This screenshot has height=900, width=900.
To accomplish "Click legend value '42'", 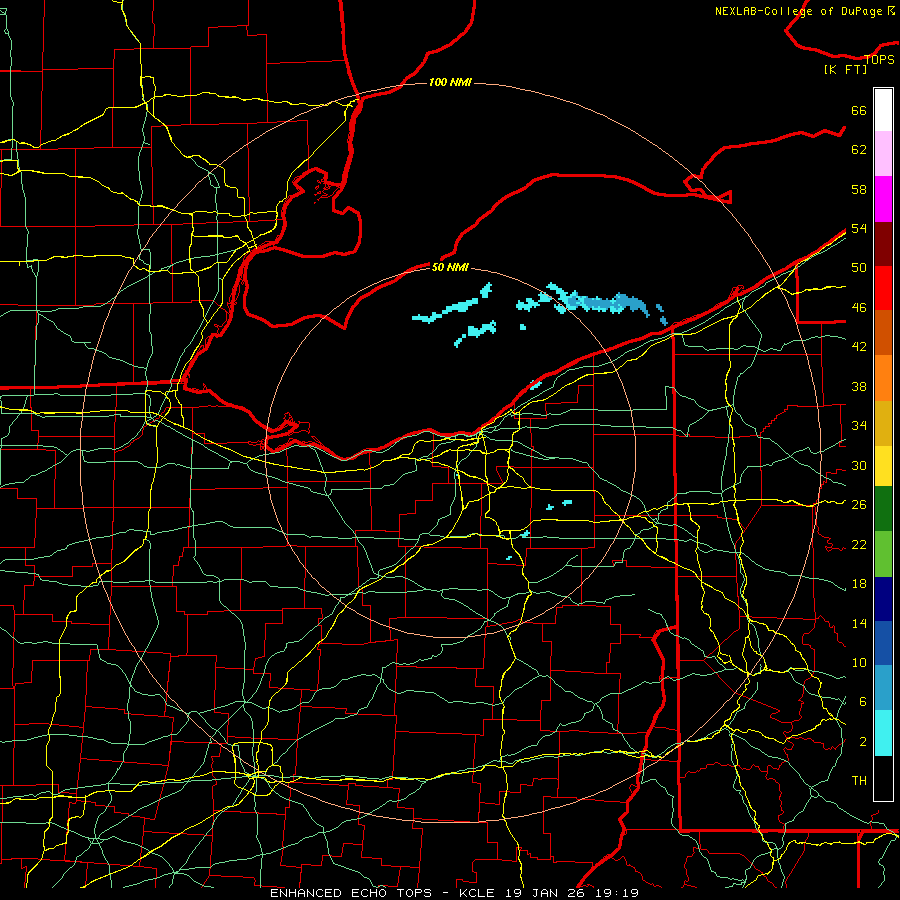I will point(859,347).
